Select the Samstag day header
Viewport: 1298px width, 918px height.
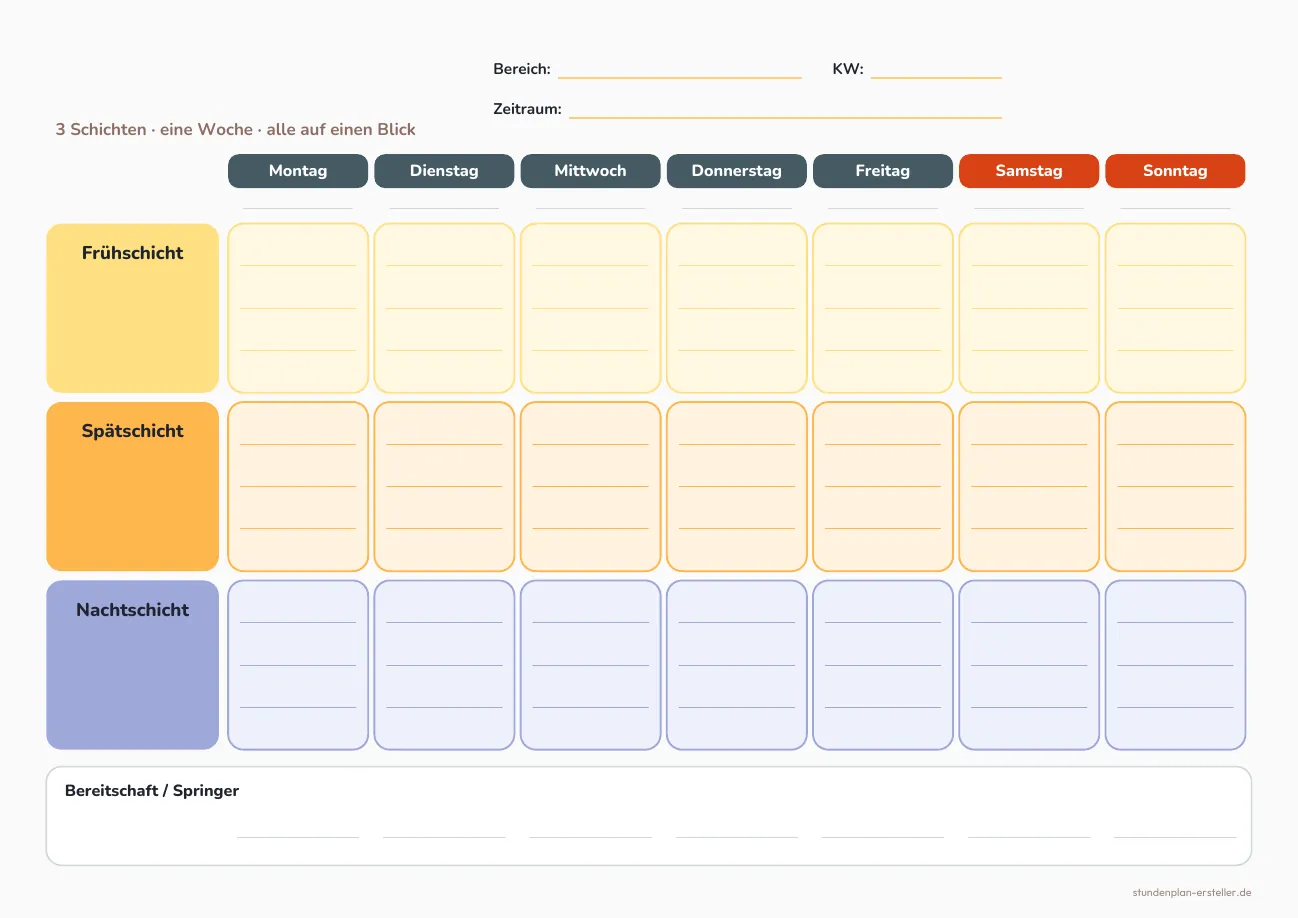click(x=1029, y=171)
